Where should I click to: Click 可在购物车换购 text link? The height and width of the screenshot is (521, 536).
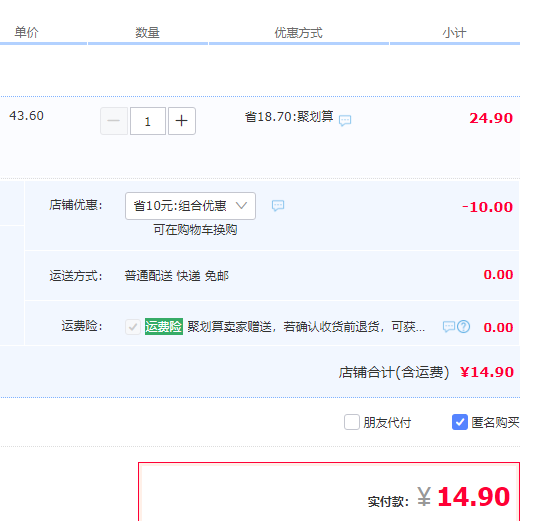click(195, 230)
